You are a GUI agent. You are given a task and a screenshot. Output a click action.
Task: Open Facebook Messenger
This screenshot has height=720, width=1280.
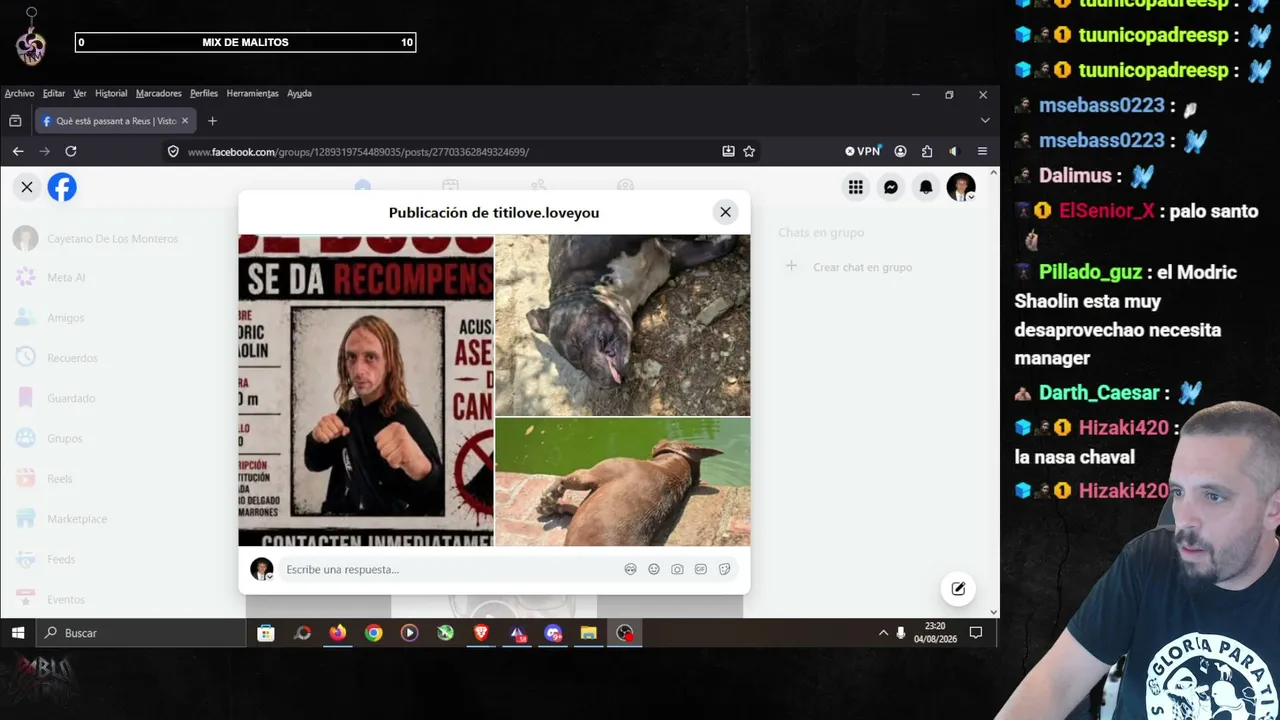click(890, 187)
